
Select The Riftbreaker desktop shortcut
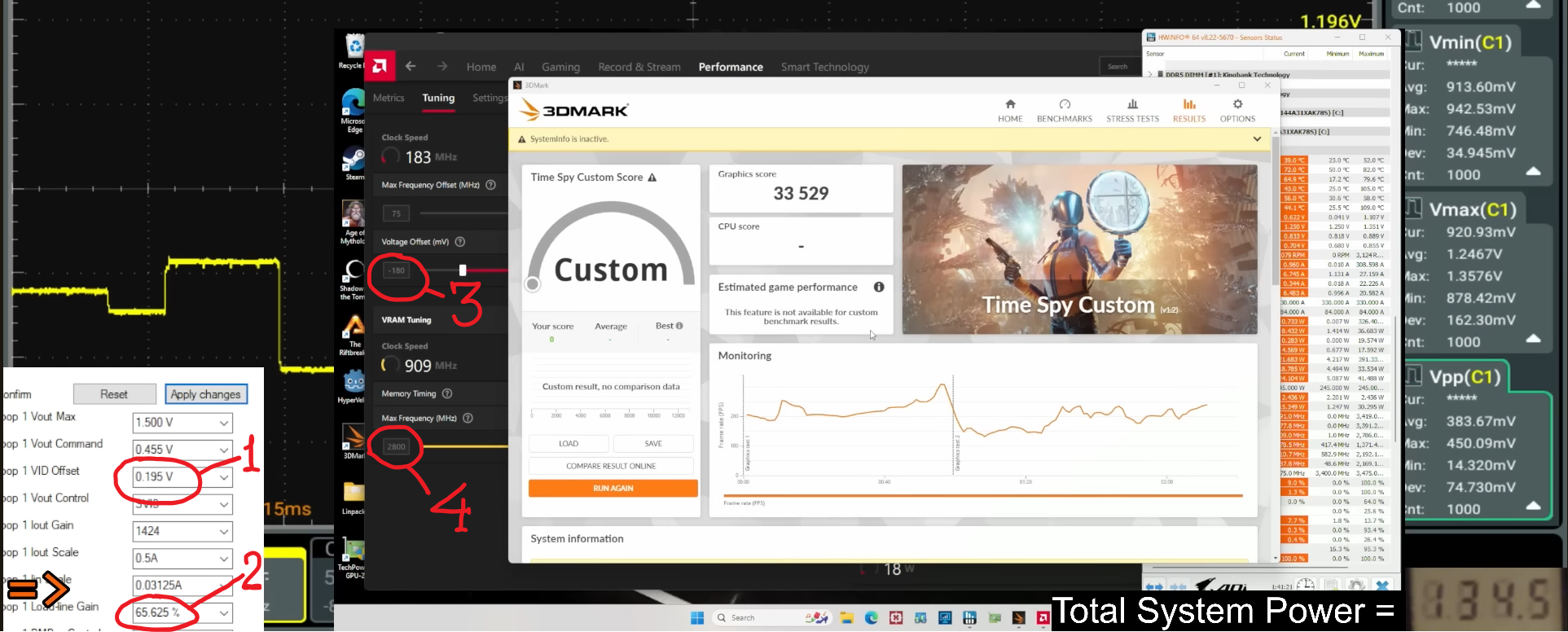click(x=353, y=335)
